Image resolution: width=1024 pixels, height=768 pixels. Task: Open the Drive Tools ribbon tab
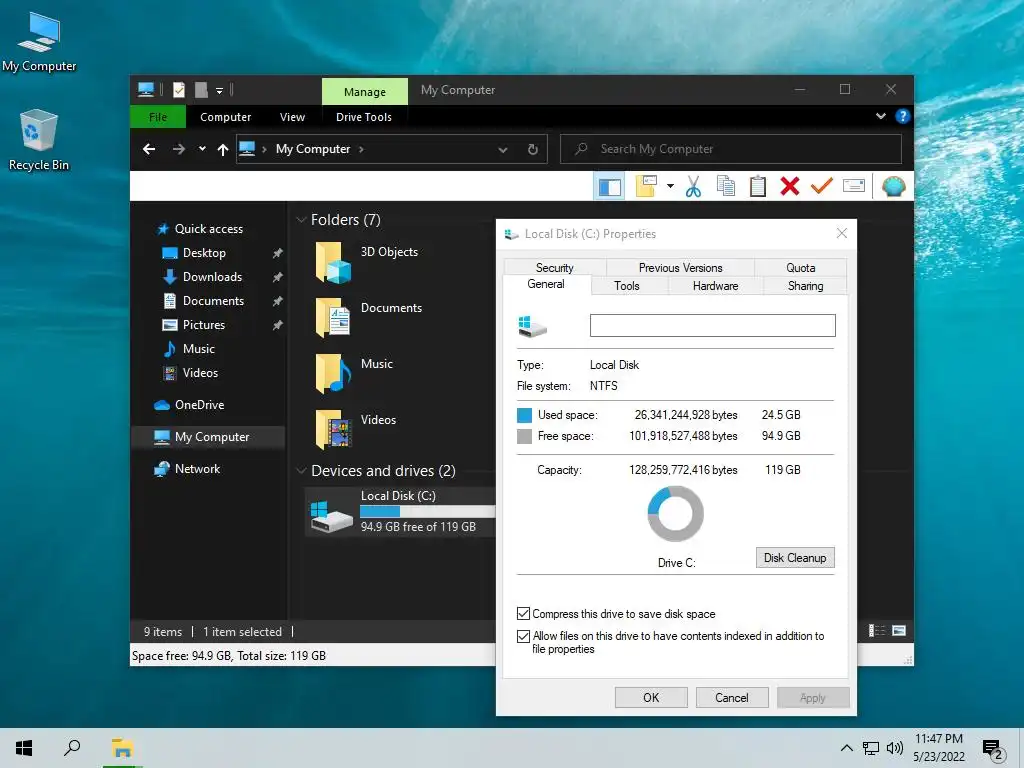[x=364, y=117]
